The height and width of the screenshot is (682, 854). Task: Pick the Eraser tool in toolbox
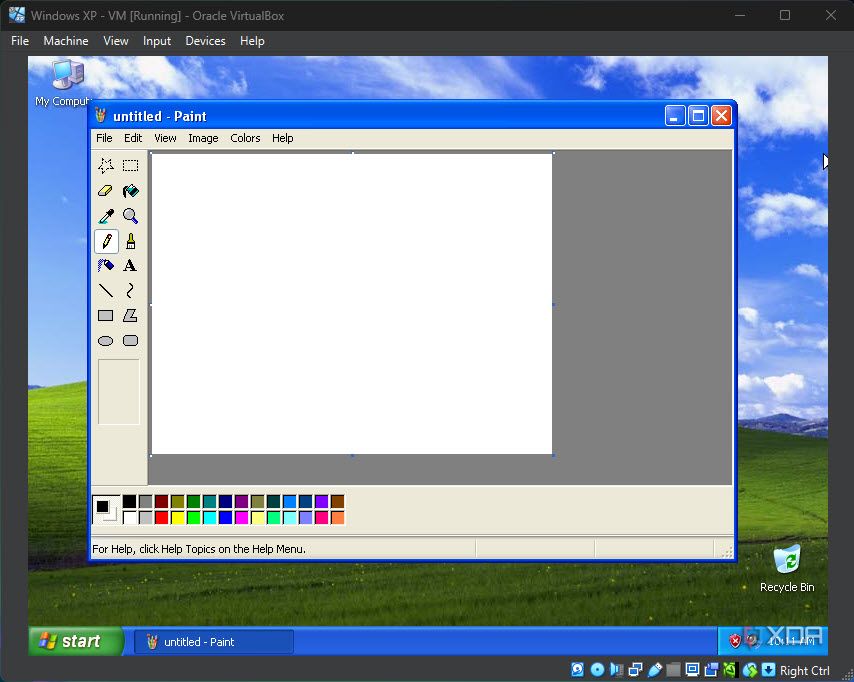(x=105, y=191)
